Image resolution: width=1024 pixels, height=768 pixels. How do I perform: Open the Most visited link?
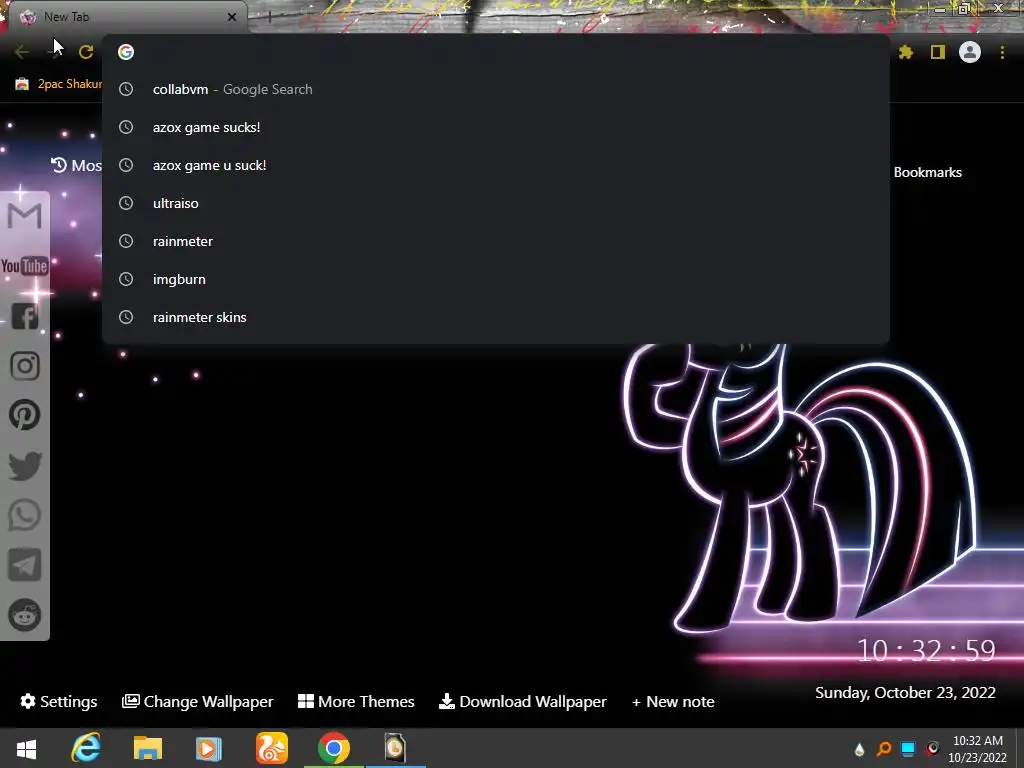click(x=76, y=165)
